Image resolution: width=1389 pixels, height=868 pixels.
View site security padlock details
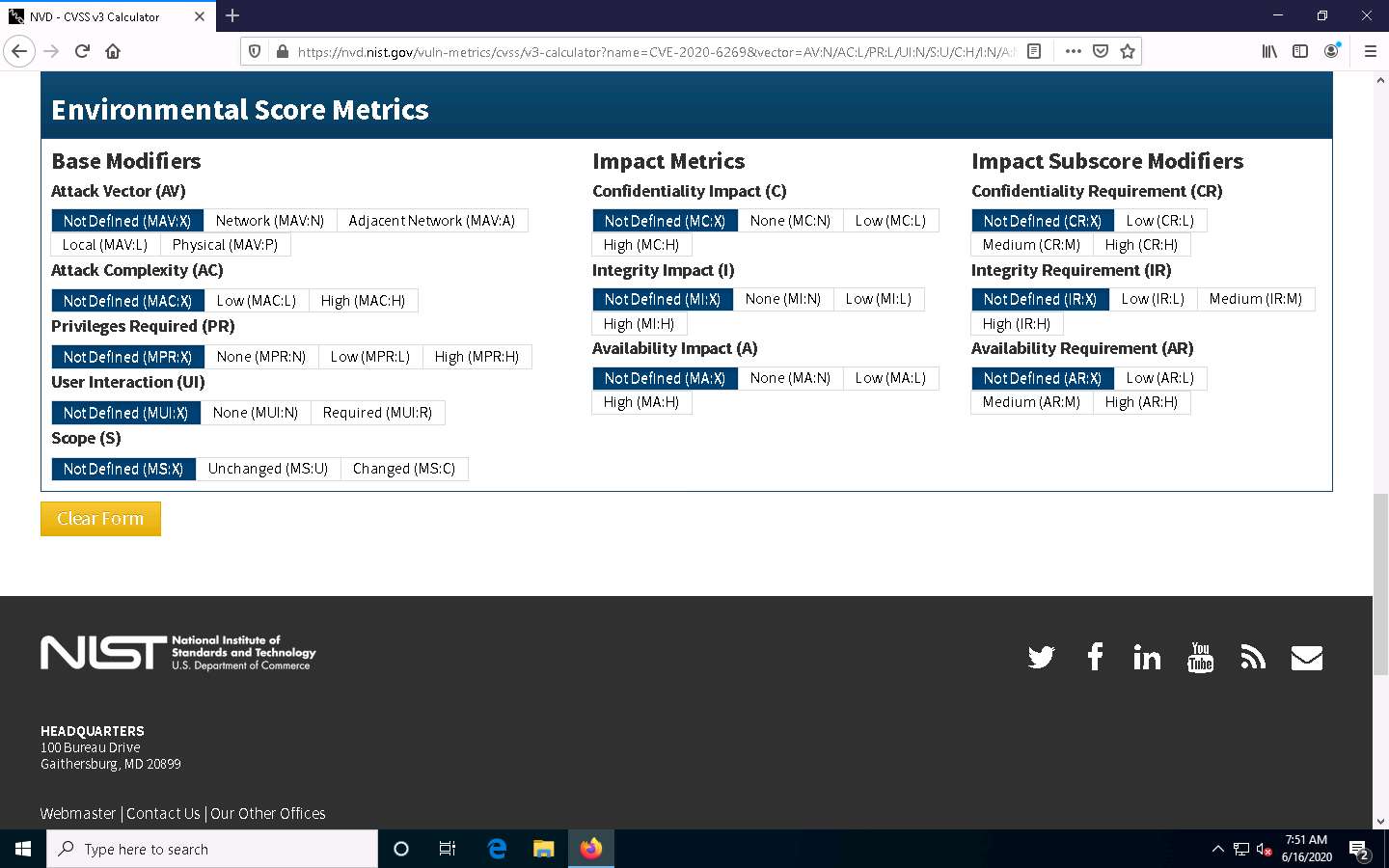coord(283,51)
